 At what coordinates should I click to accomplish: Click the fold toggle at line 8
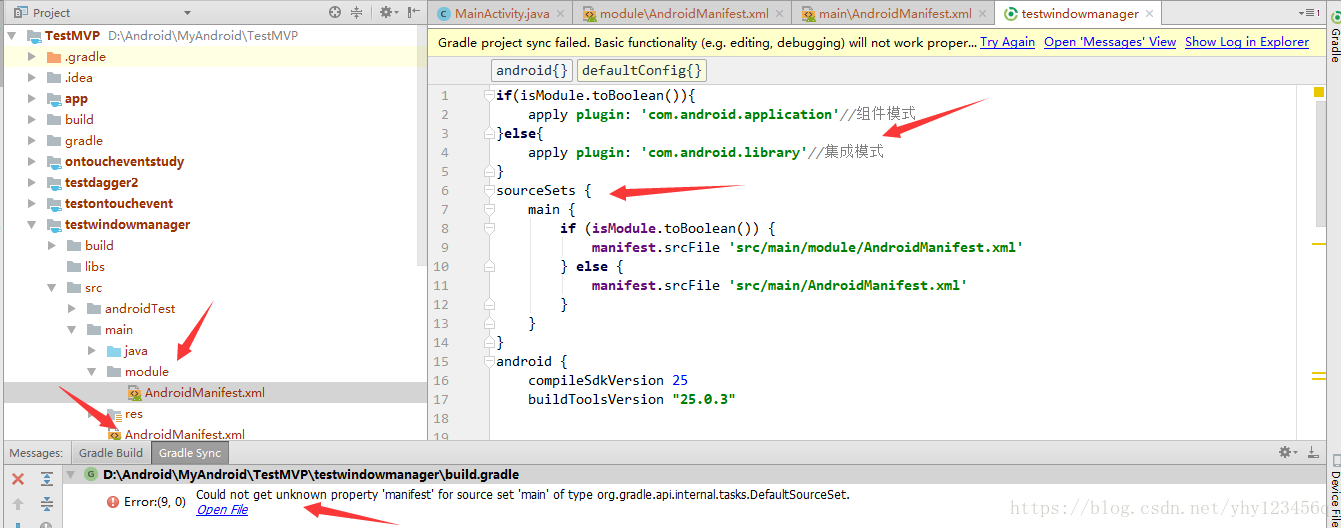tap(490, 228)
